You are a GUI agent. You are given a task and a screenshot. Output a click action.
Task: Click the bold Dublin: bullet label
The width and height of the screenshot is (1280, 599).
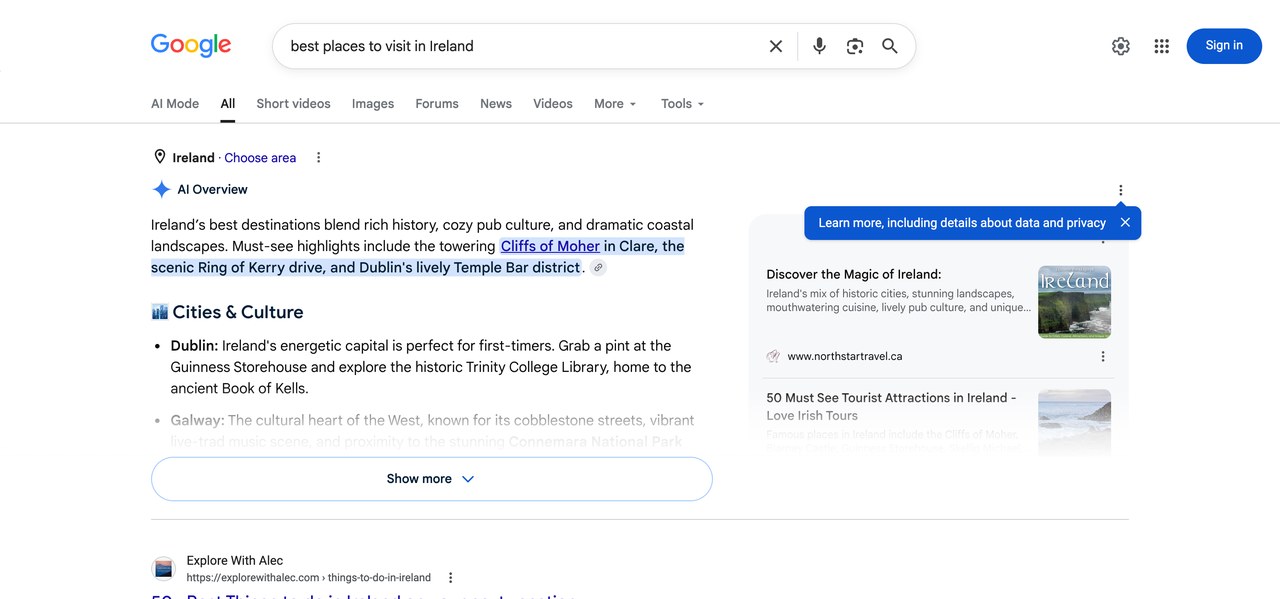click(194, 346)
